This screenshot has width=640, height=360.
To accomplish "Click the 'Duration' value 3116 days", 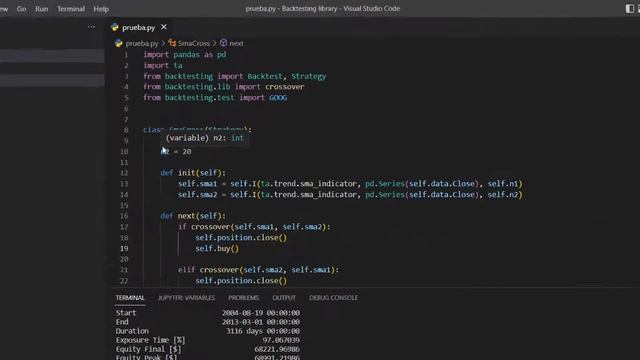I will tap(263, 331).
